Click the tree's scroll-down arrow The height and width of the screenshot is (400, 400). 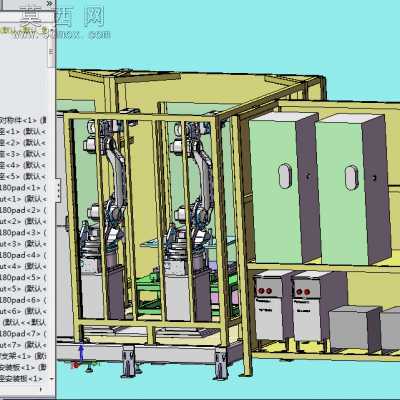(52, 379)
